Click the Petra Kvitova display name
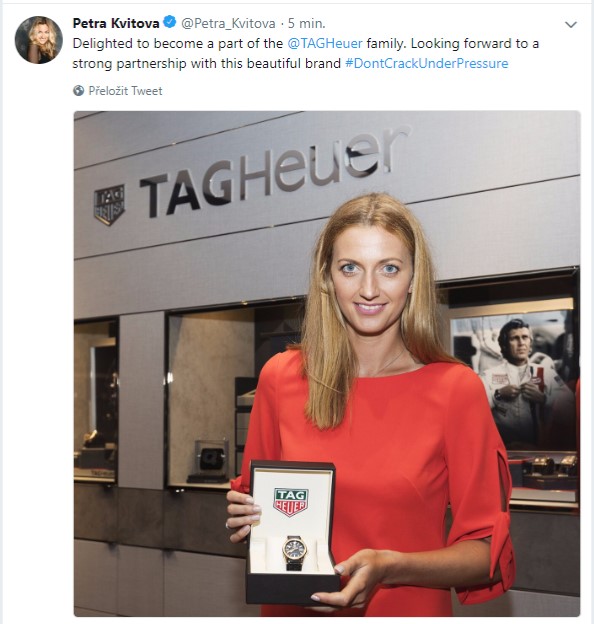 point(116,23)
